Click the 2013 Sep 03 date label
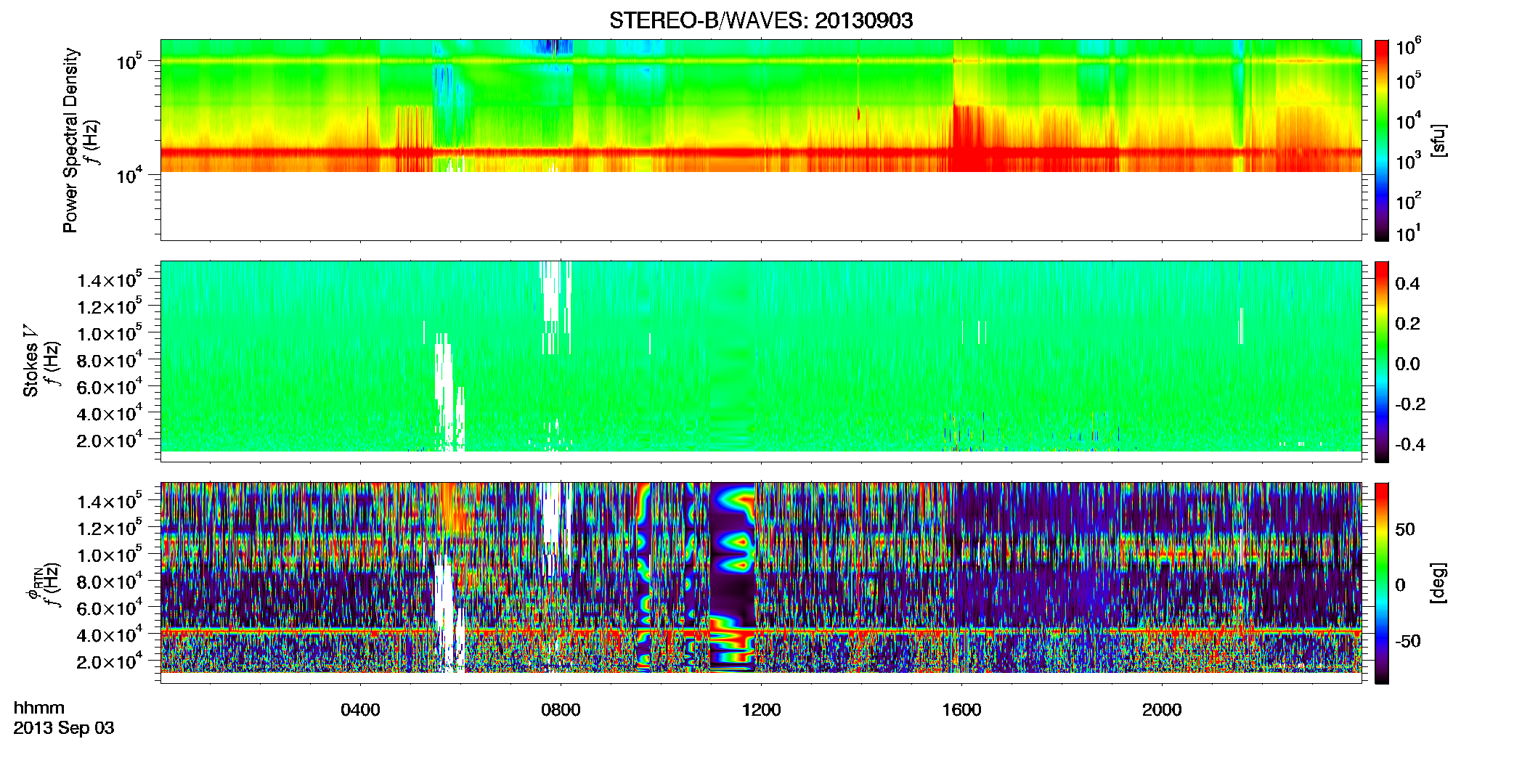This screenshot has width=1522, height=784. (x=64, y=728)
